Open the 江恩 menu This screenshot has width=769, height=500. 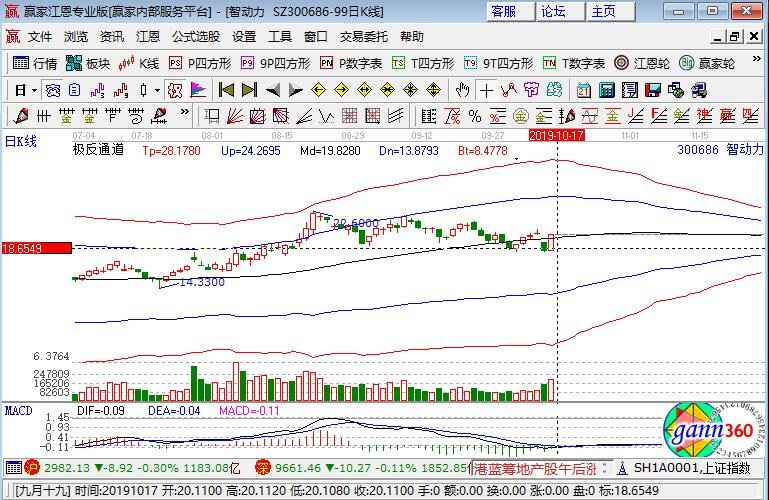point(148,37)
